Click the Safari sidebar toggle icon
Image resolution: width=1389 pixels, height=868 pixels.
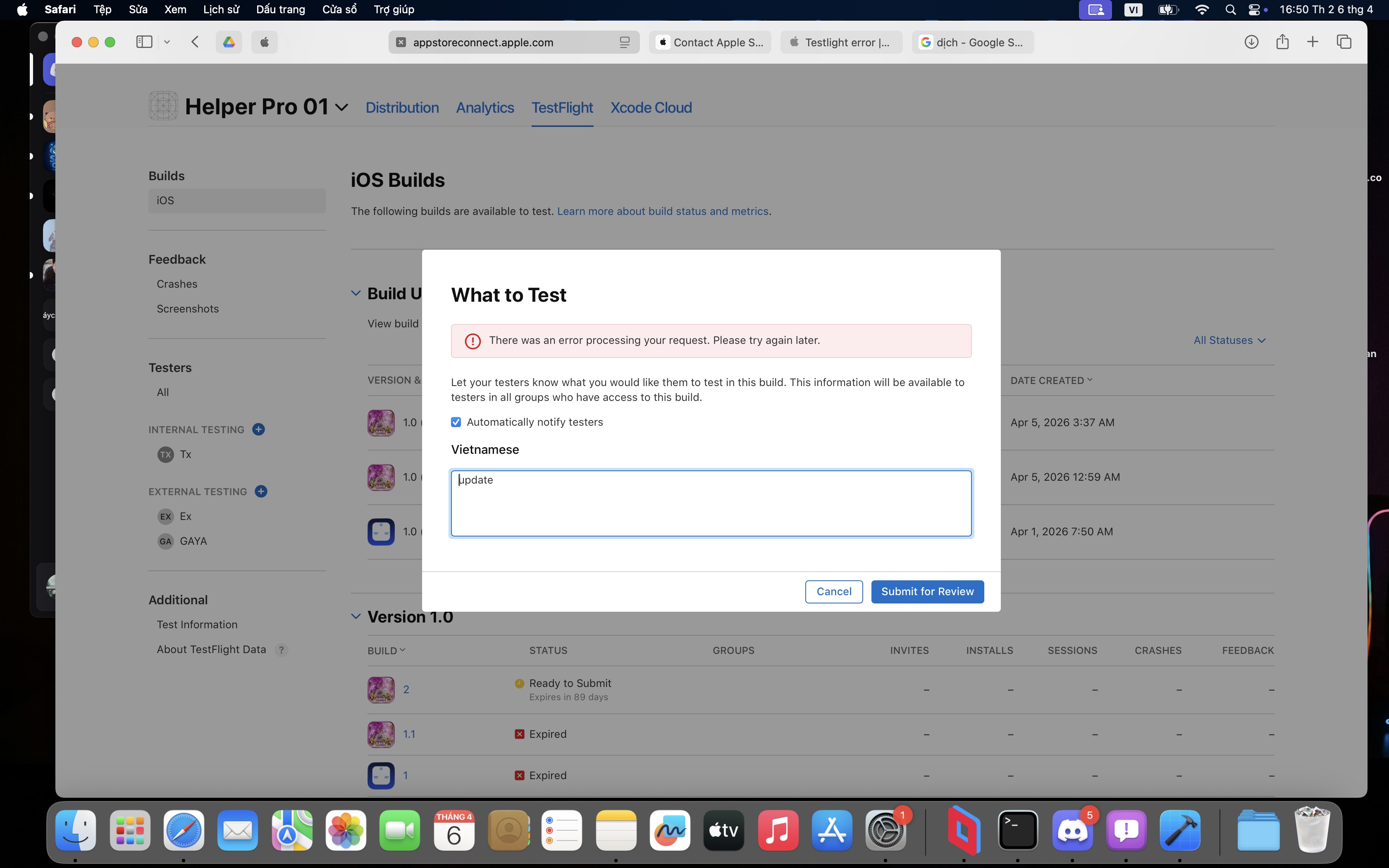point(144,42)
